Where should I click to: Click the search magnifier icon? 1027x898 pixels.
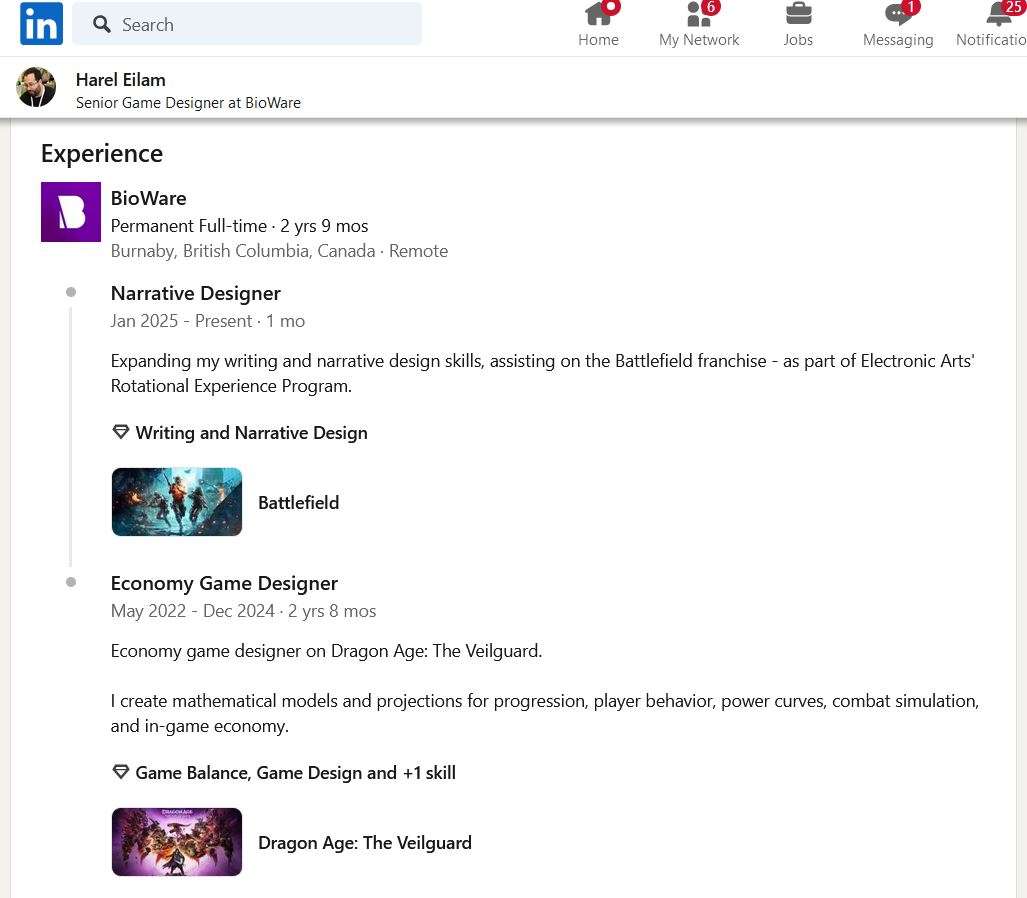click(x=102, y=24)
